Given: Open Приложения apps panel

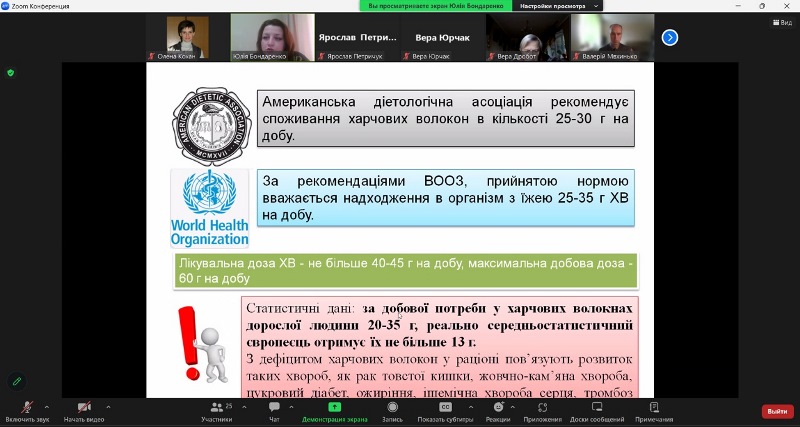Looking at the screenshot, I should pos(542,412).
